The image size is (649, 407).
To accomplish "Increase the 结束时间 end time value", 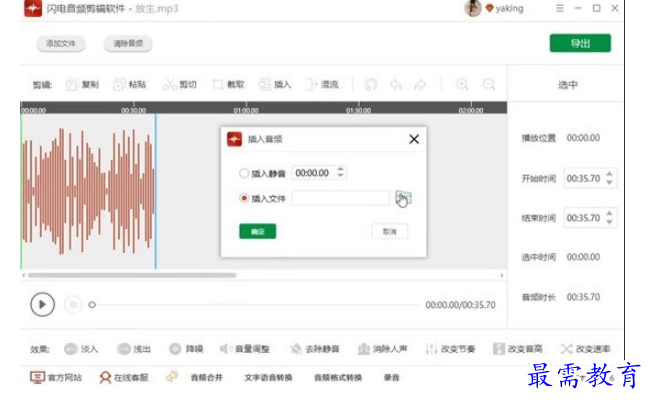I will coord(609,213).
